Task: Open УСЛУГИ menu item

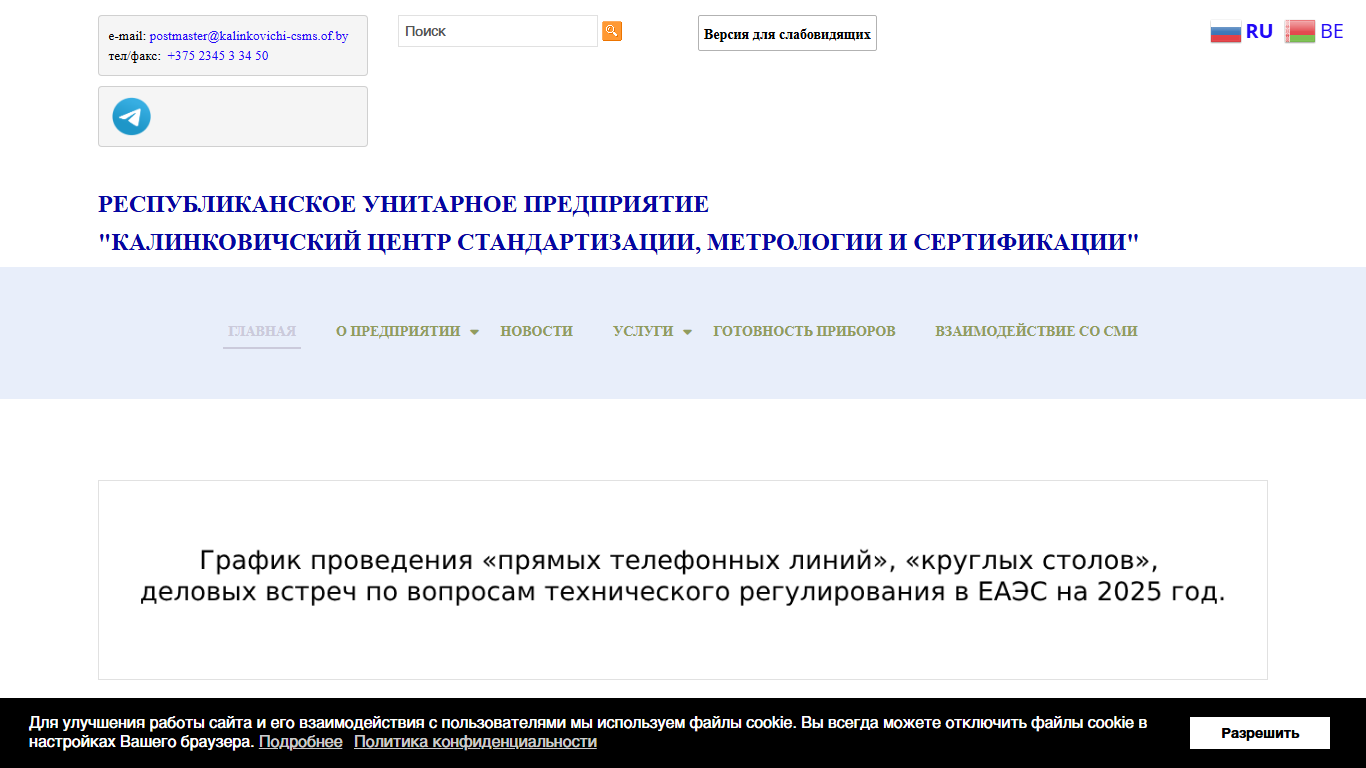Action: coord(643,331)
